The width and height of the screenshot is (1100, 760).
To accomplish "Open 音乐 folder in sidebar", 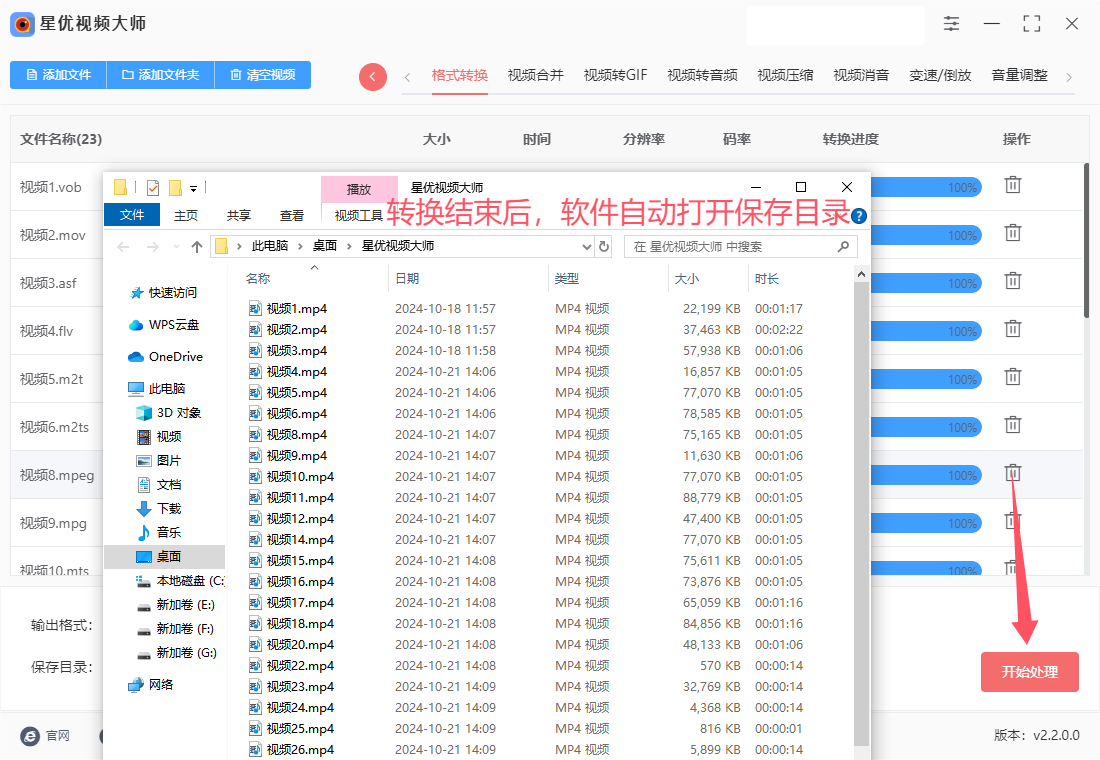I will tap(159, 532).
